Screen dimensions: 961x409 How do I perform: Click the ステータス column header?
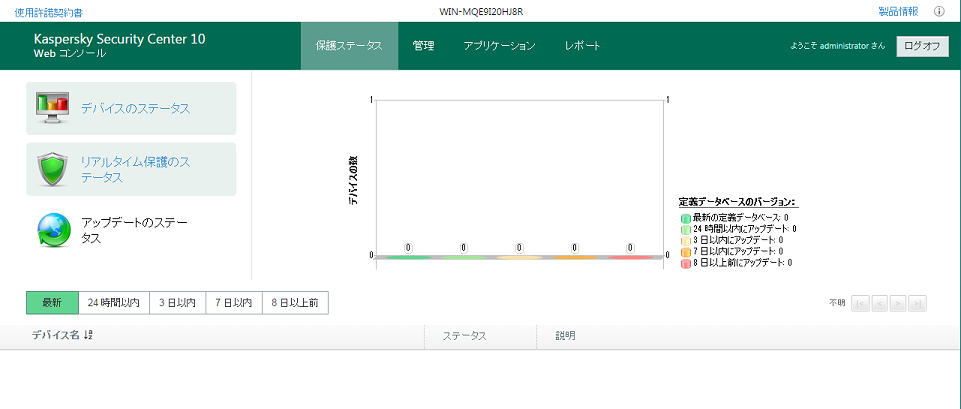465,336
